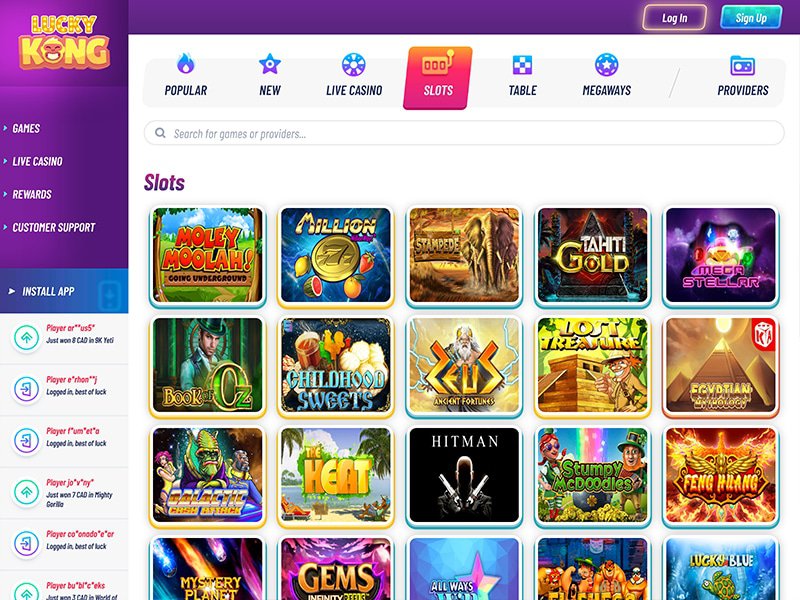Open Live Casino roulette wheel icon

click(x=354, y=64)
